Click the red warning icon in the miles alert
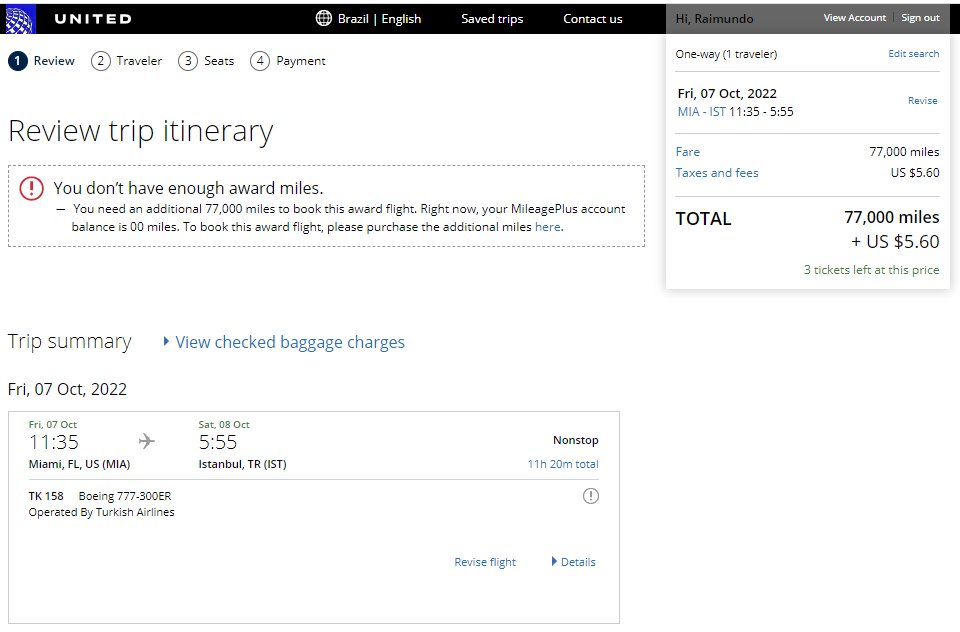The width and height of the screenshot is (960, 632). click(x=31, y=189)
